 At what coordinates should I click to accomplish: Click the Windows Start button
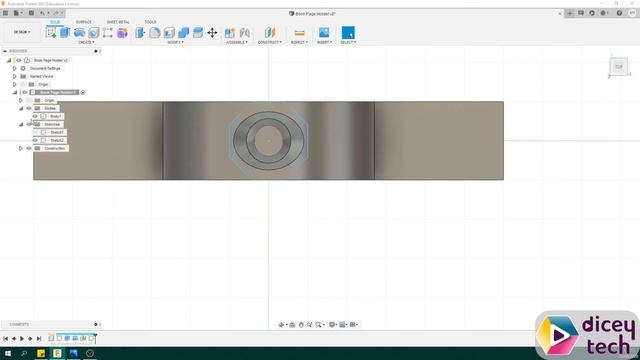point(8,353)
